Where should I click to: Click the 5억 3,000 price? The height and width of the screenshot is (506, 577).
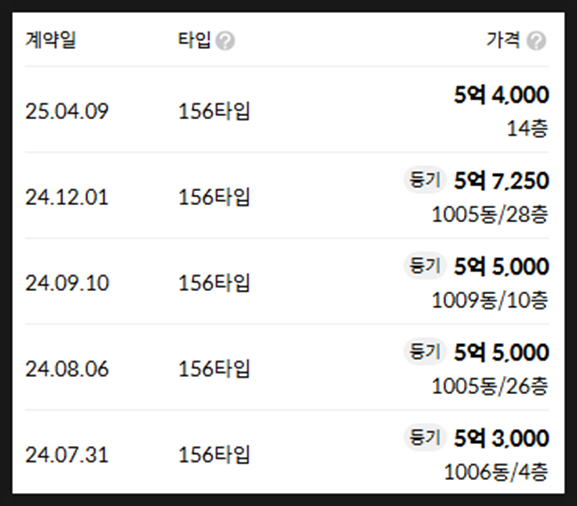(501, 438)
